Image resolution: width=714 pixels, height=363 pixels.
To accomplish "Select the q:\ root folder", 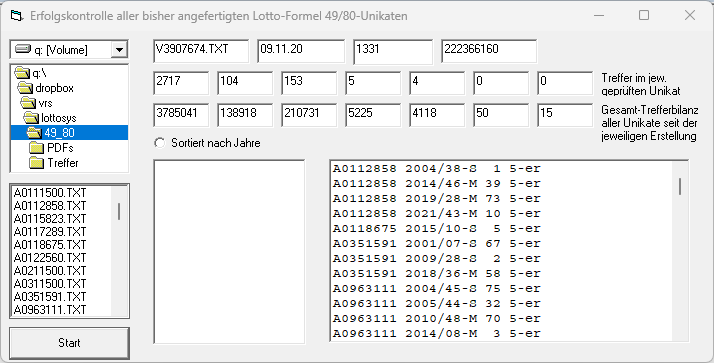I will [69, 73].
